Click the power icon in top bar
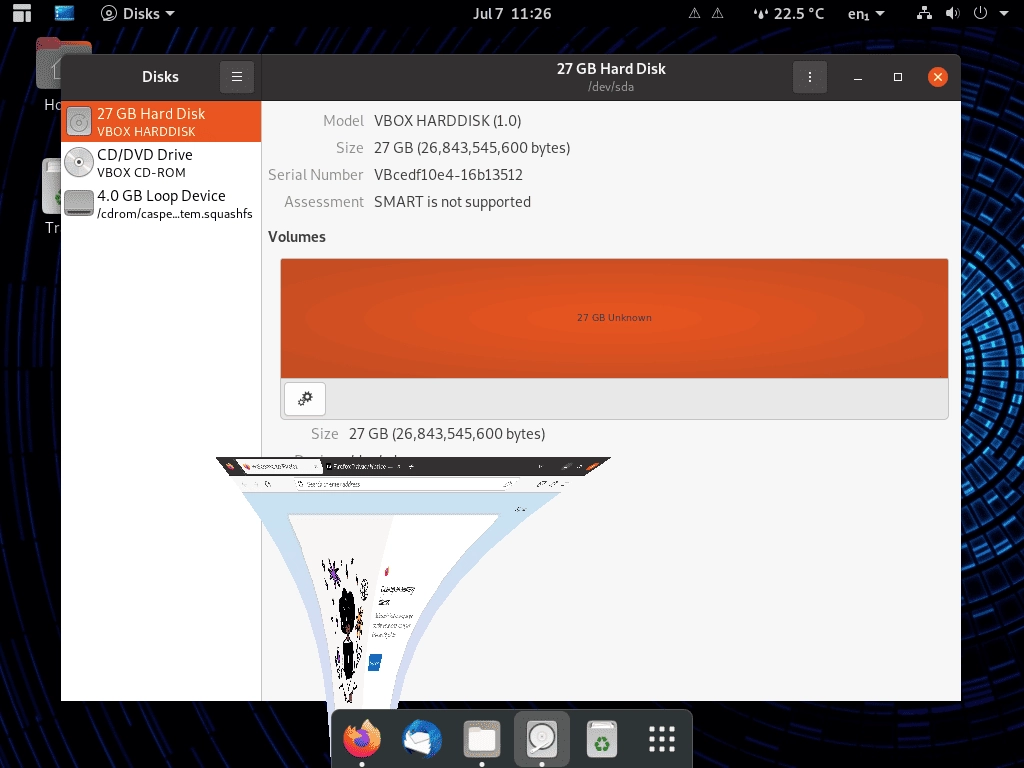1024x768 pixels. (x=980, y=13)
